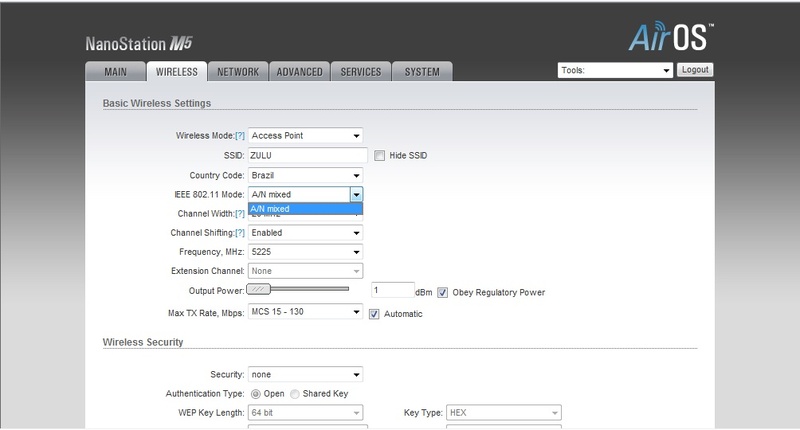Toggle the Obey Regulatory Power checkbox
This screenshot has height=430, width=800.
pyautogui.click(x=442, y=293)
